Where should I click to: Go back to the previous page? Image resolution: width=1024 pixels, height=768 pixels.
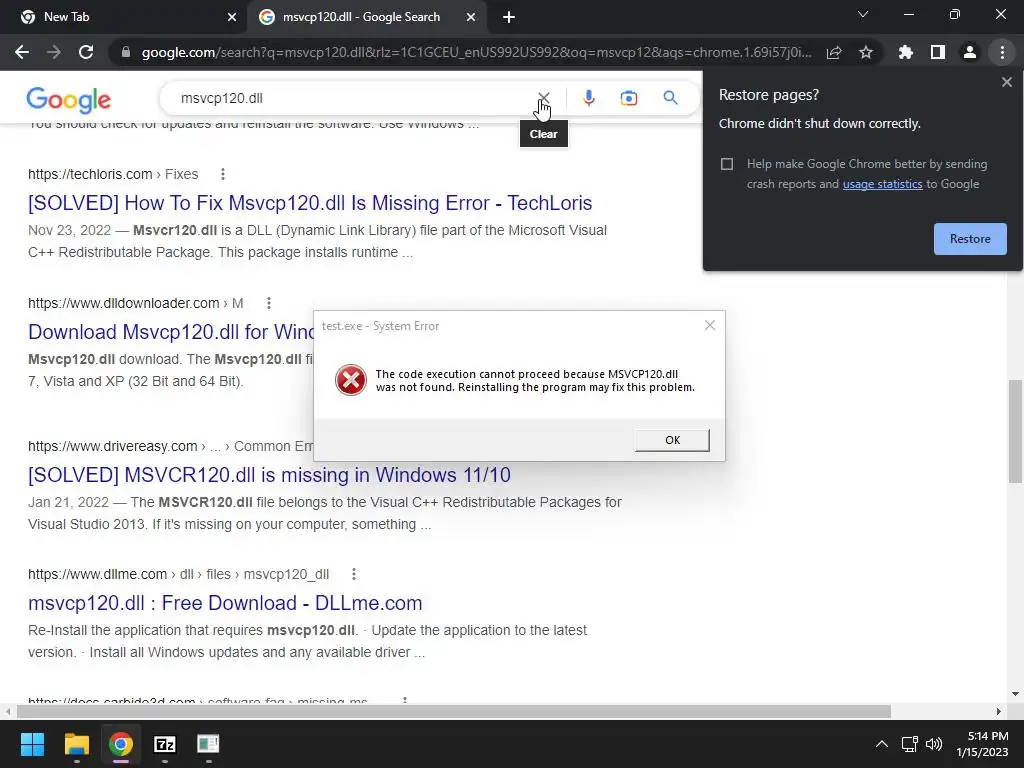tap(22, 52)
